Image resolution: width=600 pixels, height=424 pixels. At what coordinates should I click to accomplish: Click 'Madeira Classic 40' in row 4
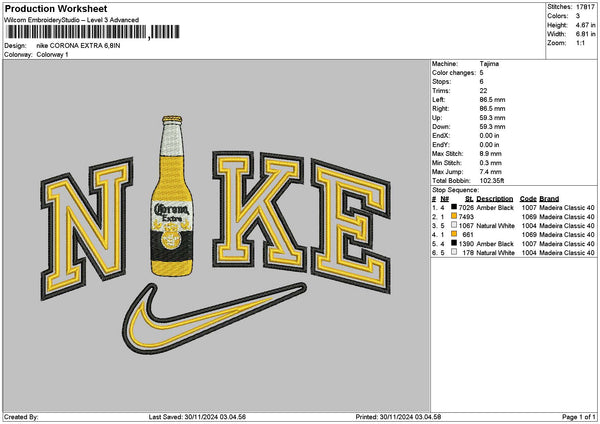tap(567, 235)
